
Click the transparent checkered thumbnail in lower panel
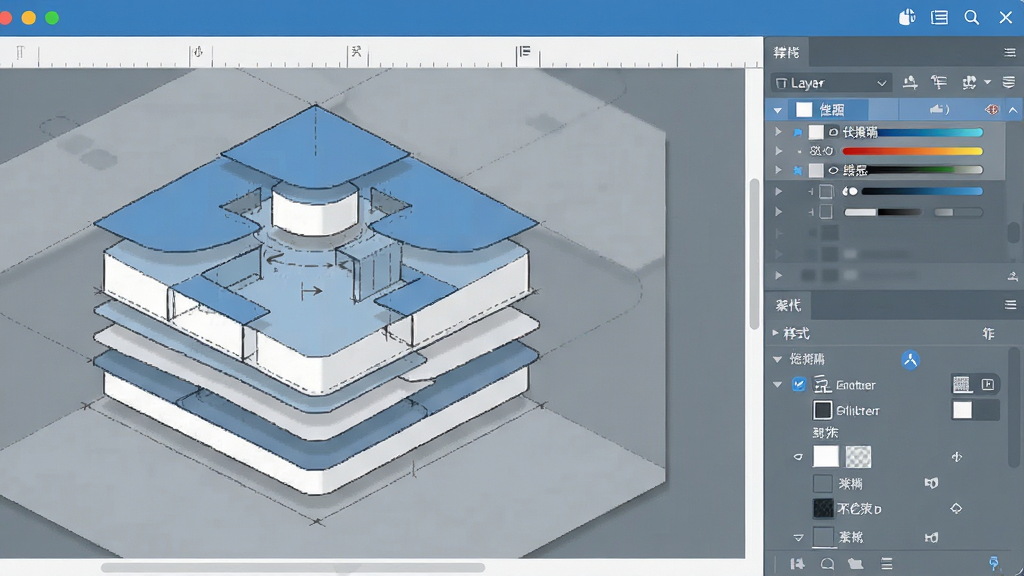(x=858, y=456)
